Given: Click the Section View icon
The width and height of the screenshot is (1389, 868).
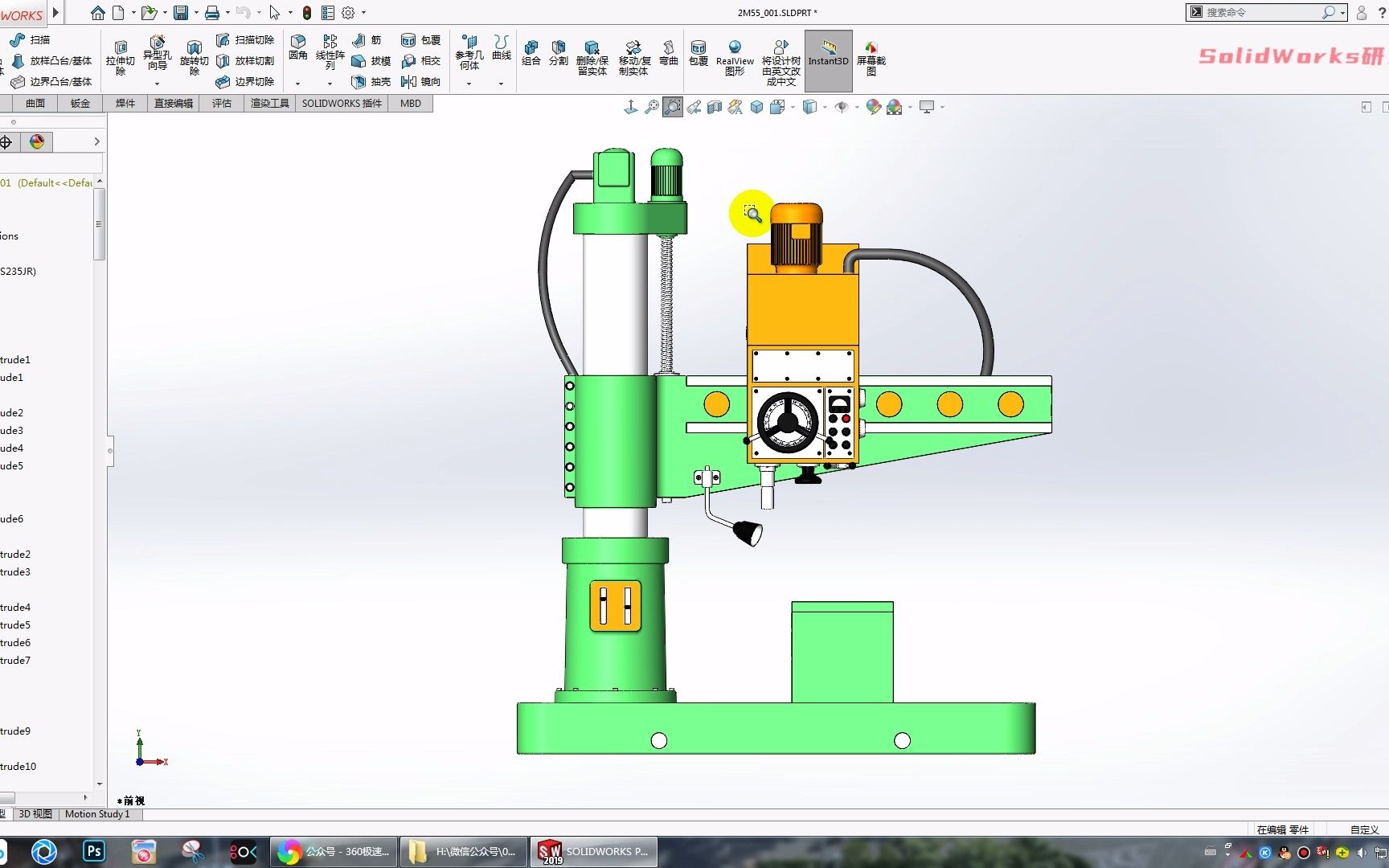Looking at the screenshot, I should tap(715, 107).
